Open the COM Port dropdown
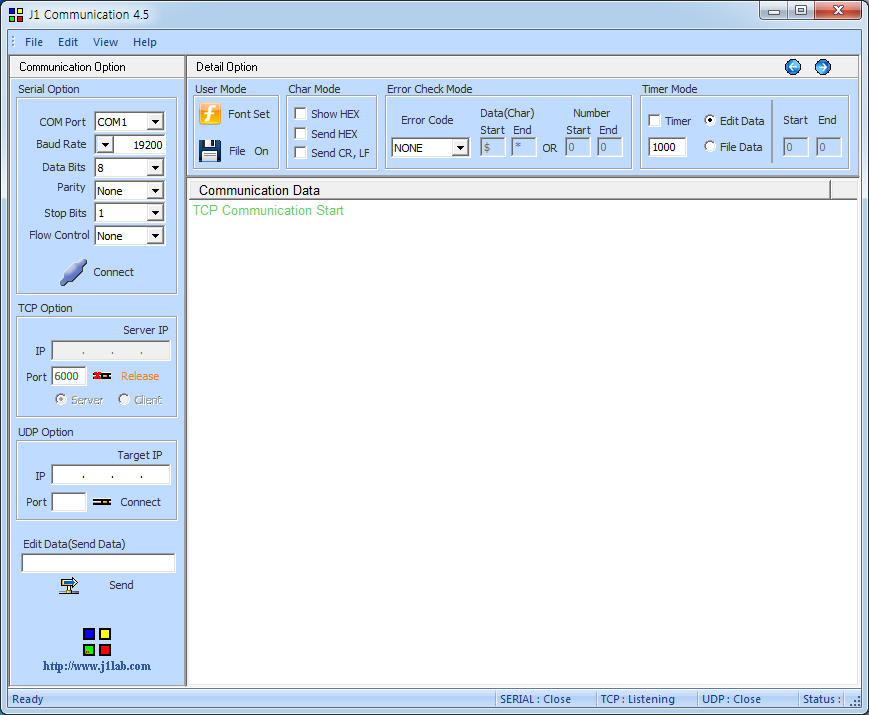Image resolution: width=869 pixels, height=715 pixels. click(x=156, y=121)
